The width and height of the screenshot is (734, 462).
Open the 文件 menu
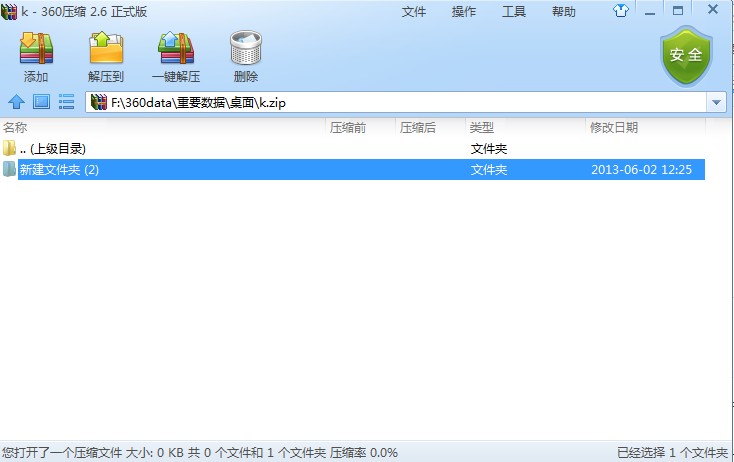click(x=413, y=12)
